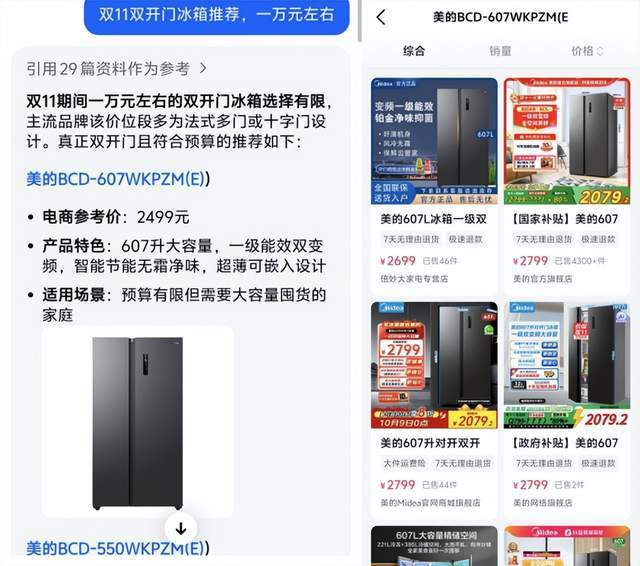
Task: Tap the 美的Midea官网商城旗舰店 shop name
Action: (430, 503)
